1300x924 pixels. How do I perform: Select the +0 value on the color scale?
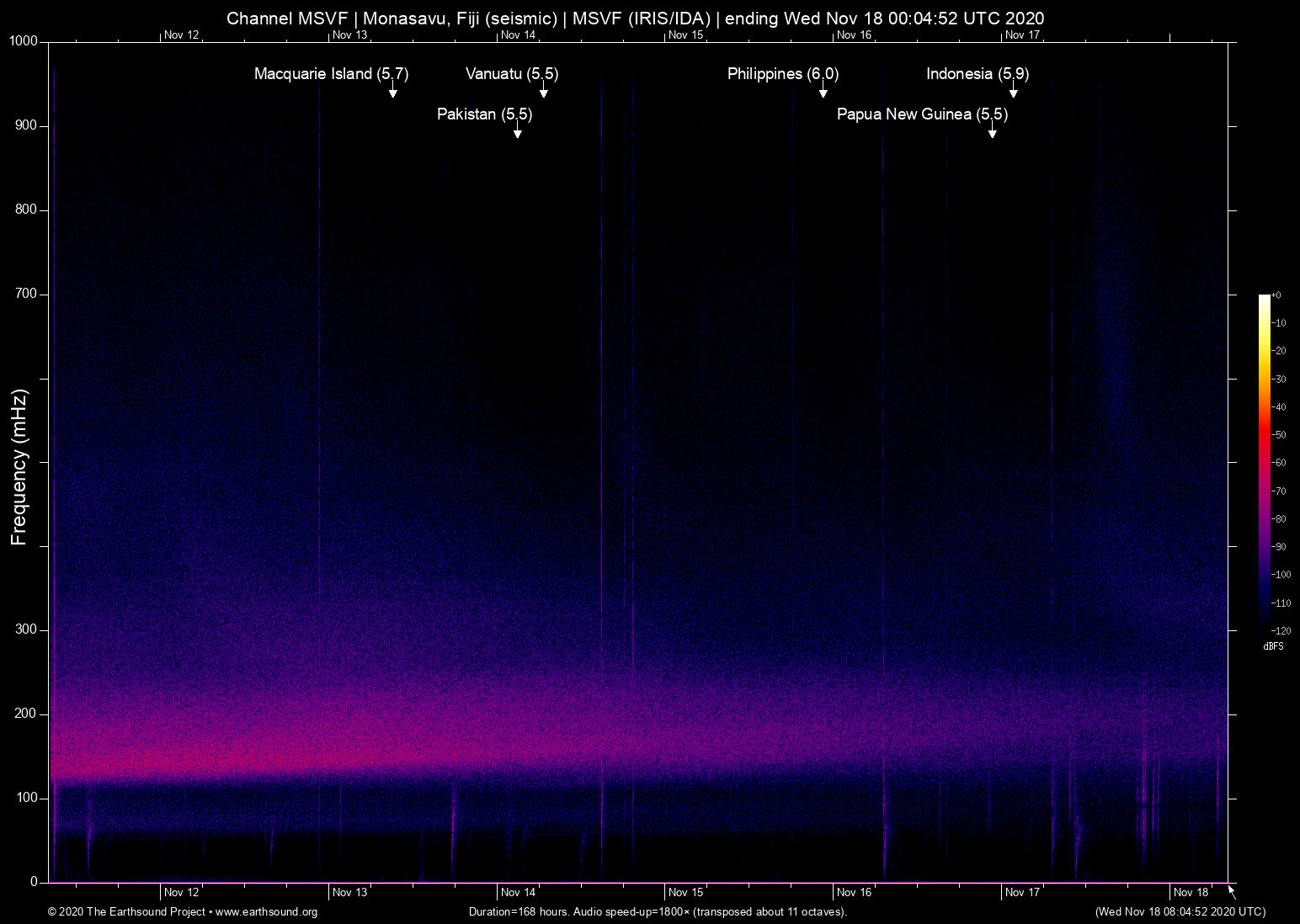point(1276,295)
